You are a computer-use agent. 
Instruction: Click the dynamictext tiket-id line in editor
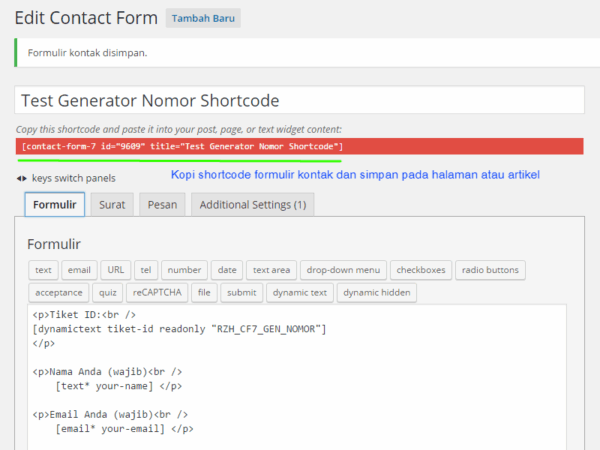179,329
